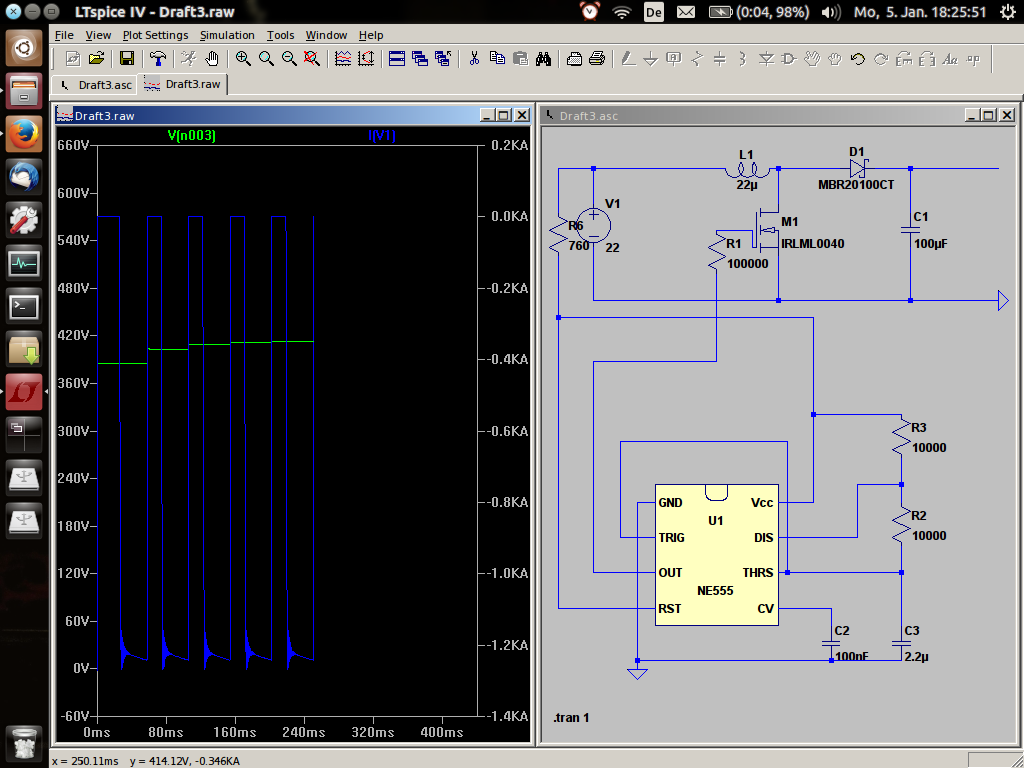Click the V(n003) trace label
Image resolution: width=1024 pixels, height=768 pixels.
(191, 135)
